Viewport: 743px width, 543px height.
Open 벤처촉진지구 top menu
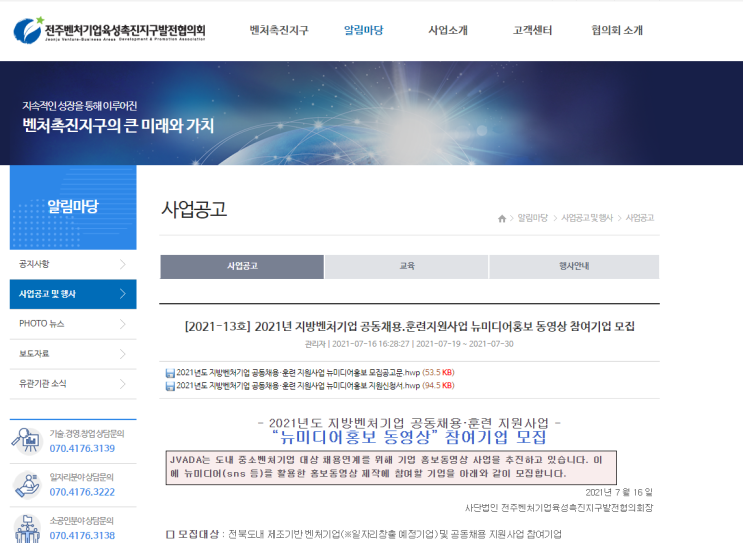click(x=279, y=30)
